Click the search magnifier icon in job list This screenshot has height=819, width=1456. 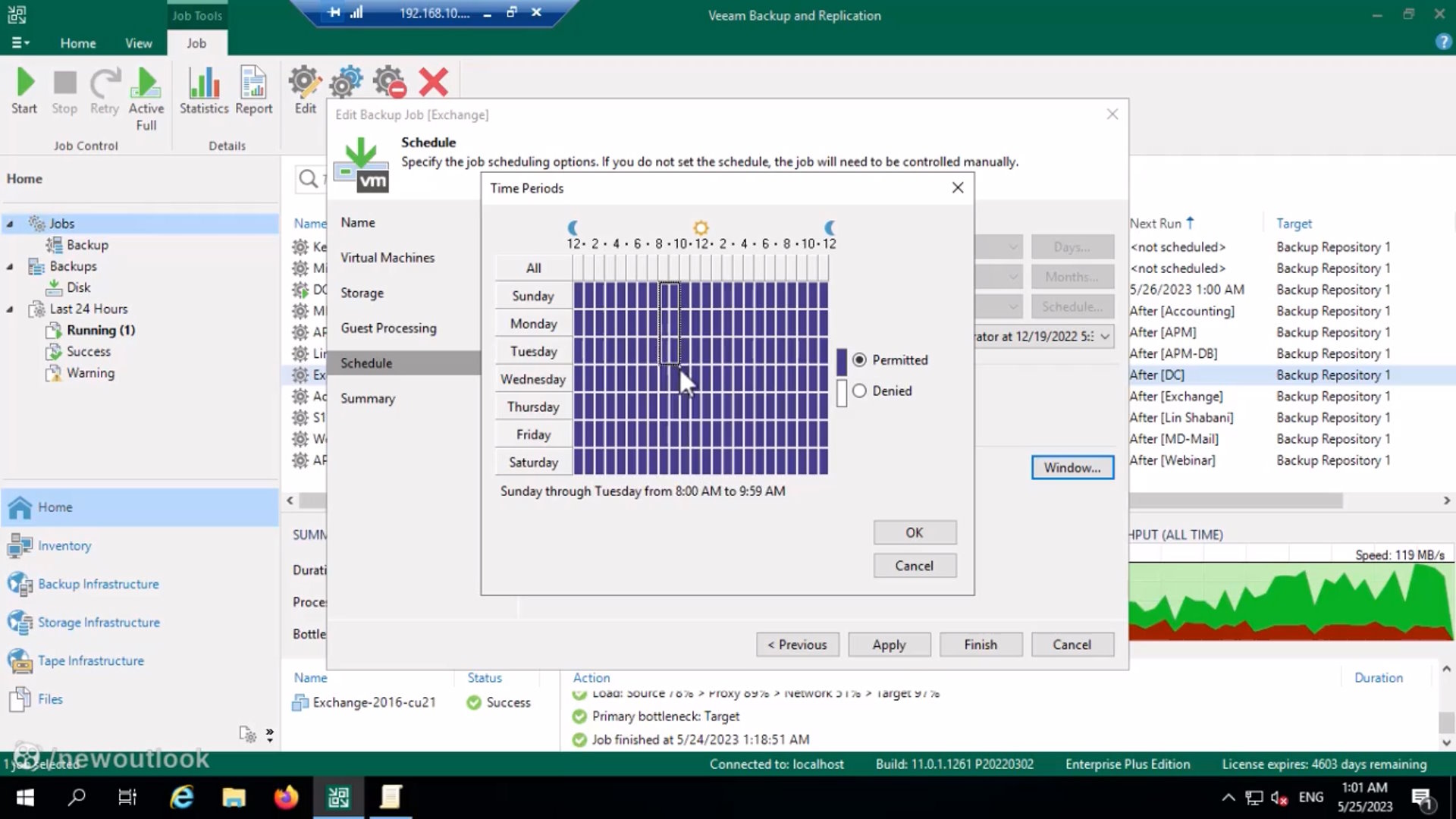tap(308, 179)
